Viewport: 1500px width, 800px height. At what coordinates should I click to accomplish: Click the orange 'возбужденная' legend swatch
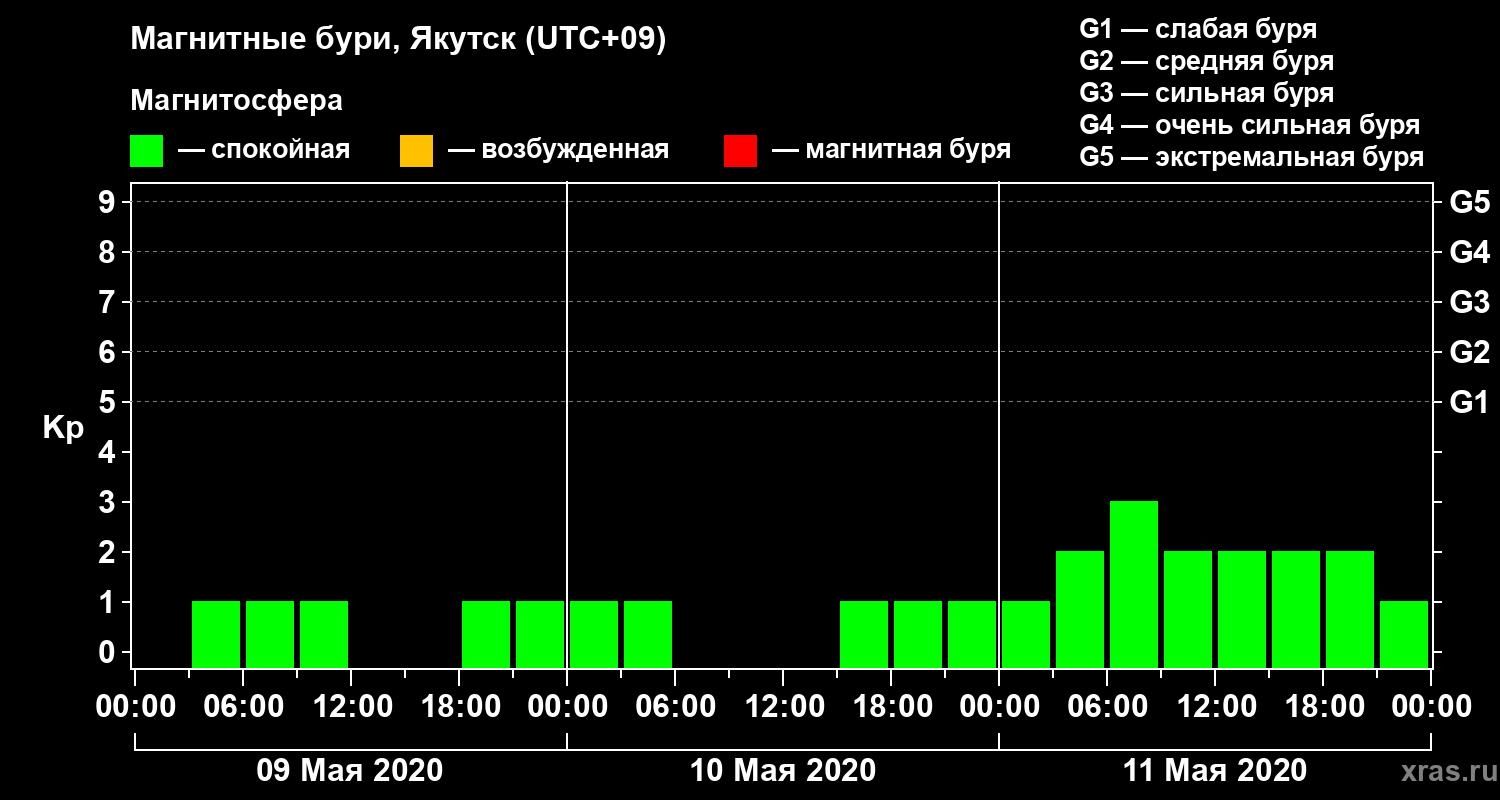coord(416,151)
